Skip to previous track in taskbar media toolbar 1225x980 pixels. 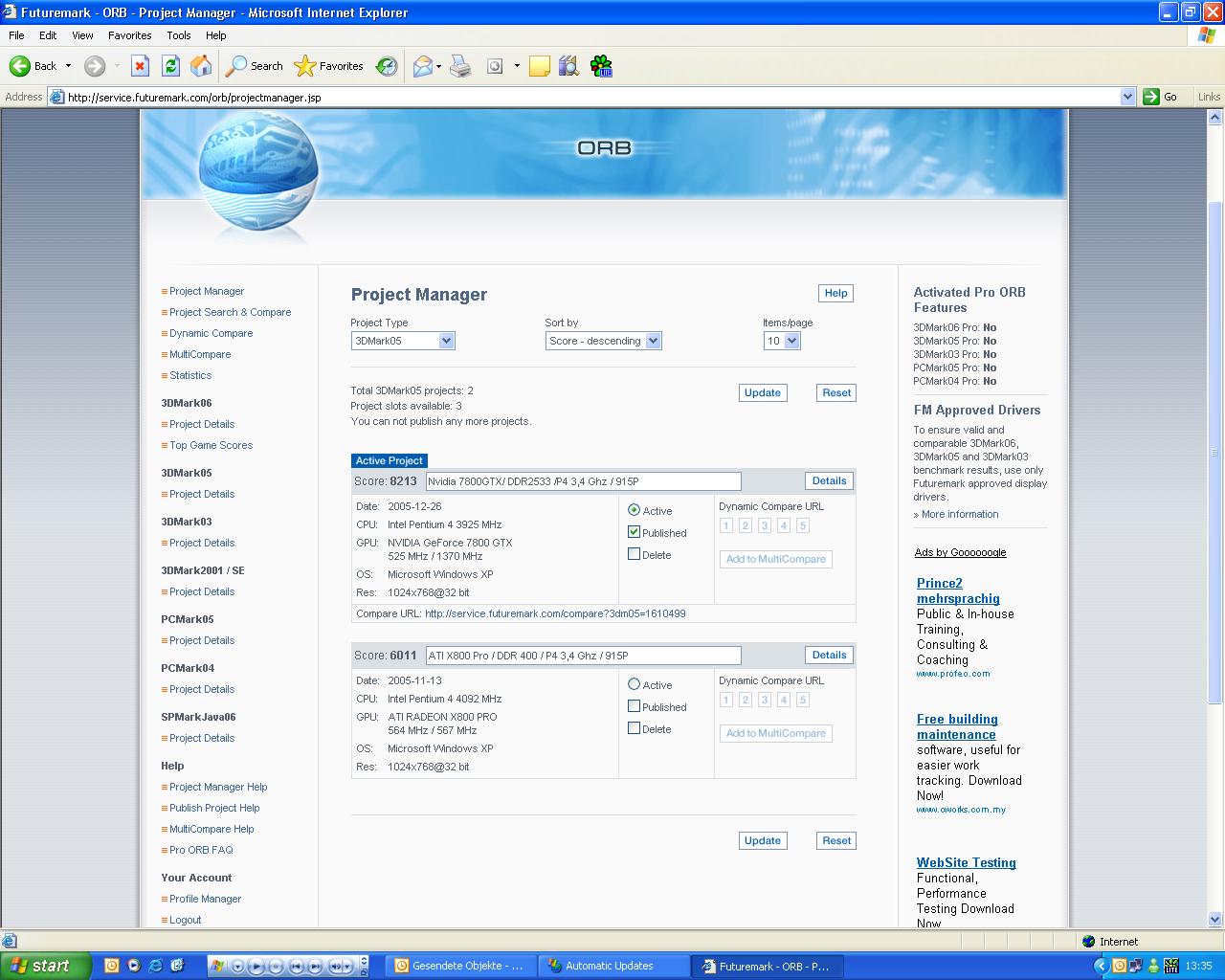point(296,967)
